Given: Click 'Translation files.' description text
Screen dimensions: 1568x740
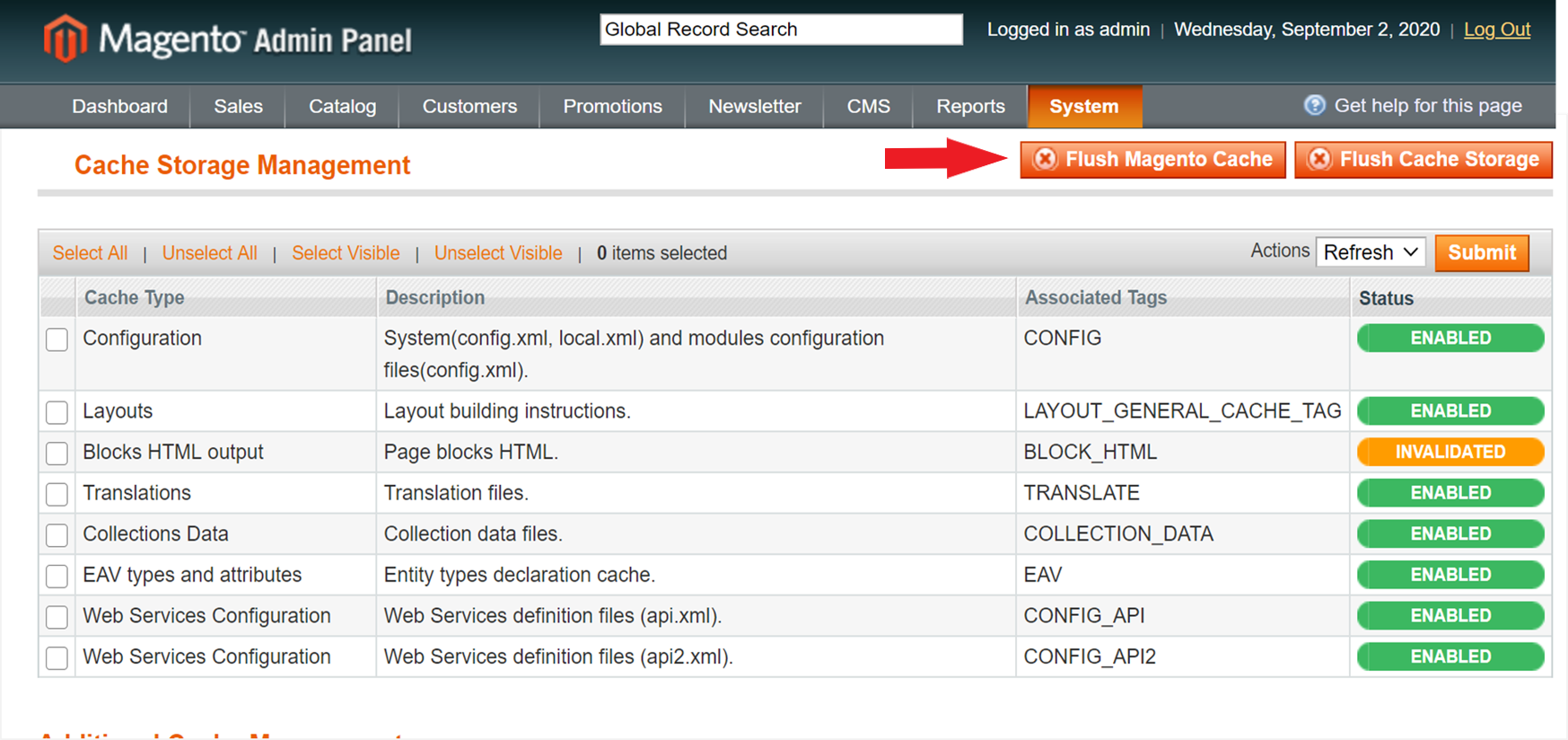Looking at the screenshot, I should coord(456,492).
